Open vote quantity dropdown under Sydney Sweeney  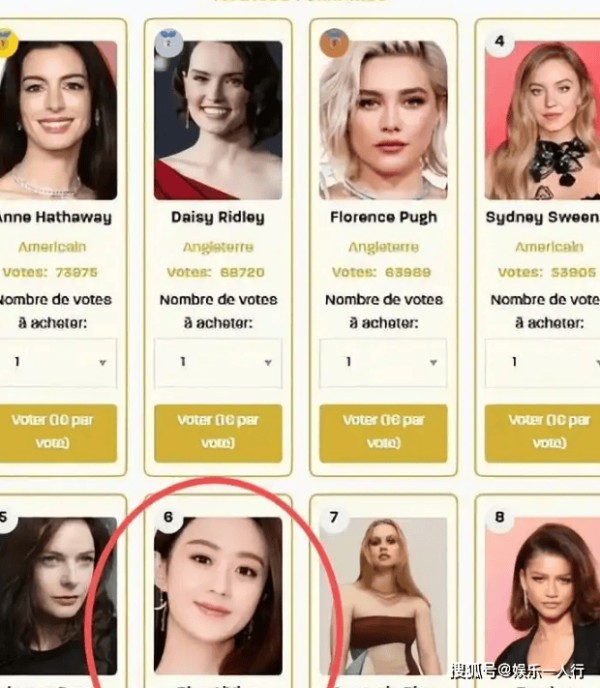click(543, 362)
